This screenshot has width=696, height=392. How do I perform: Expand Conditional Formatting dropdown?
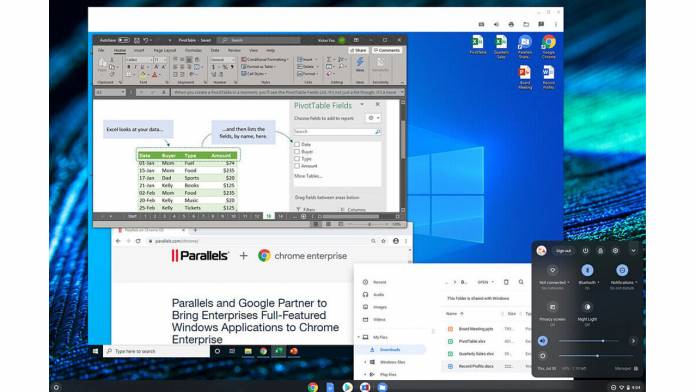click(x=265, y=59)
